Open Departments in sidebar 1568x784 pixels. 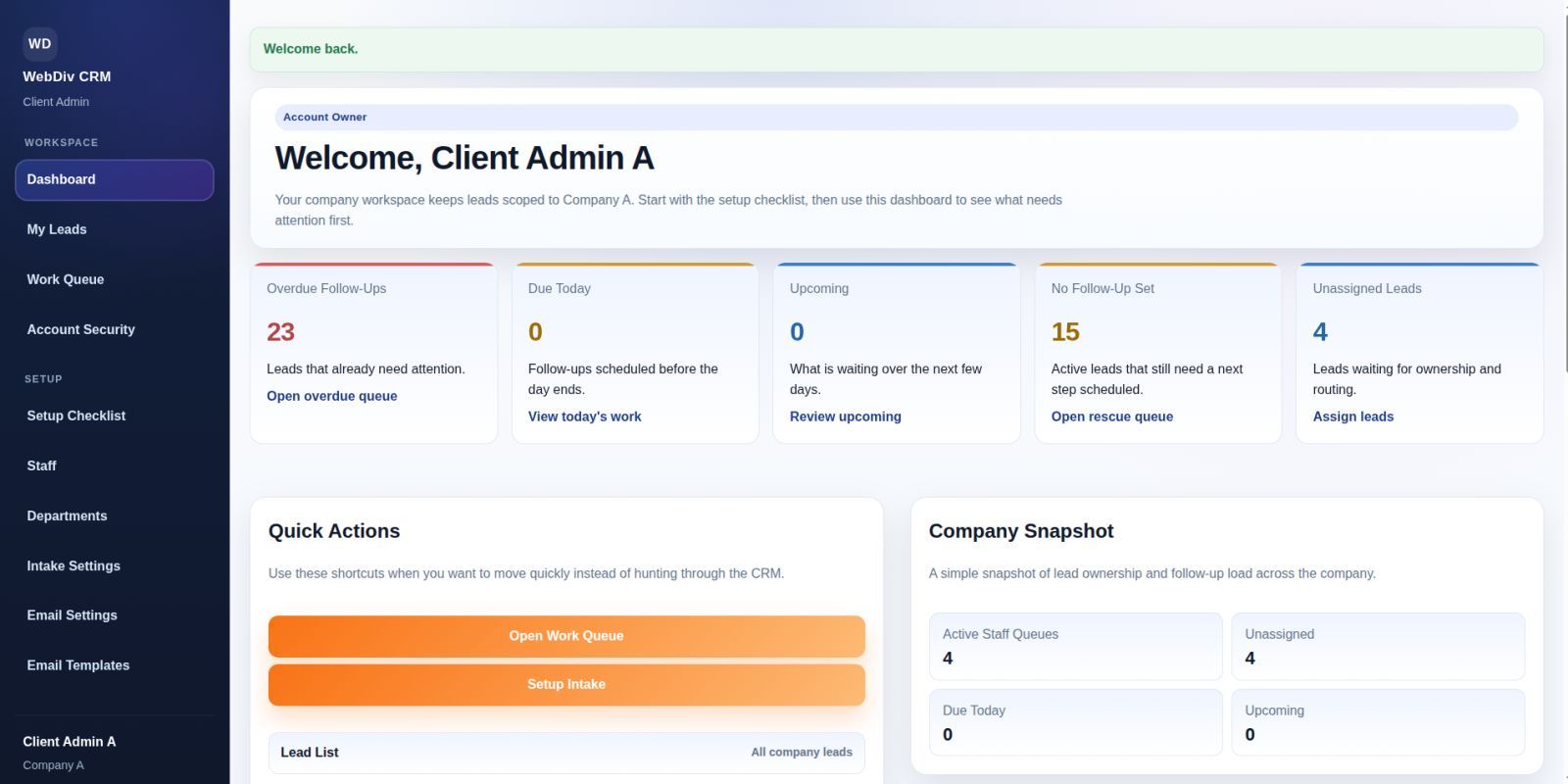[115, 515]
